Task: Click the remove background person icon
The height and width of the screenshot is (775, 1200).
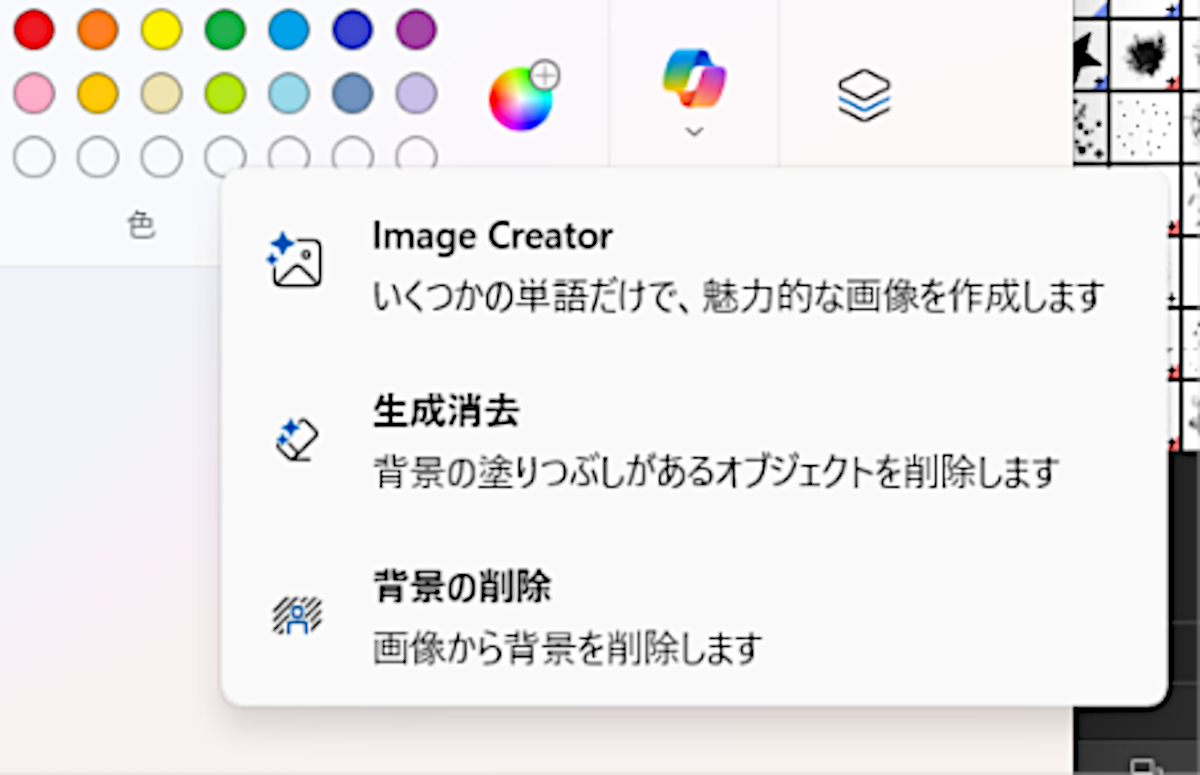Action: click(297, 615)
